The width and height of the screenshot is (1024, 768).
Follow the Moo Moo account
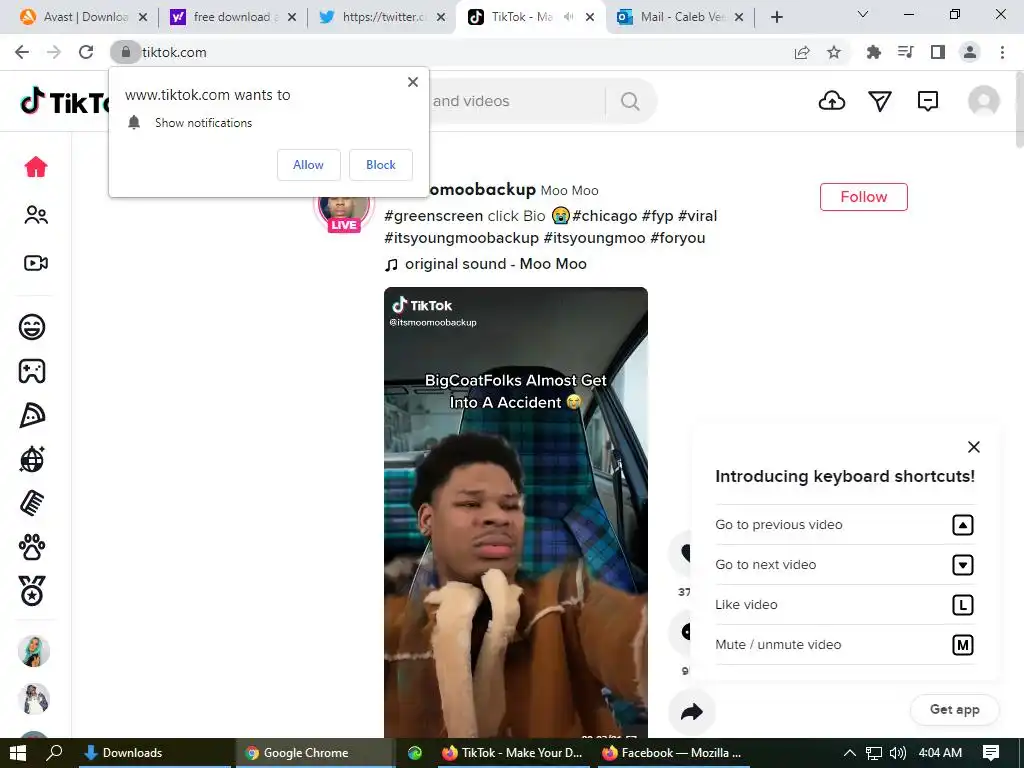tap(863, 197)
